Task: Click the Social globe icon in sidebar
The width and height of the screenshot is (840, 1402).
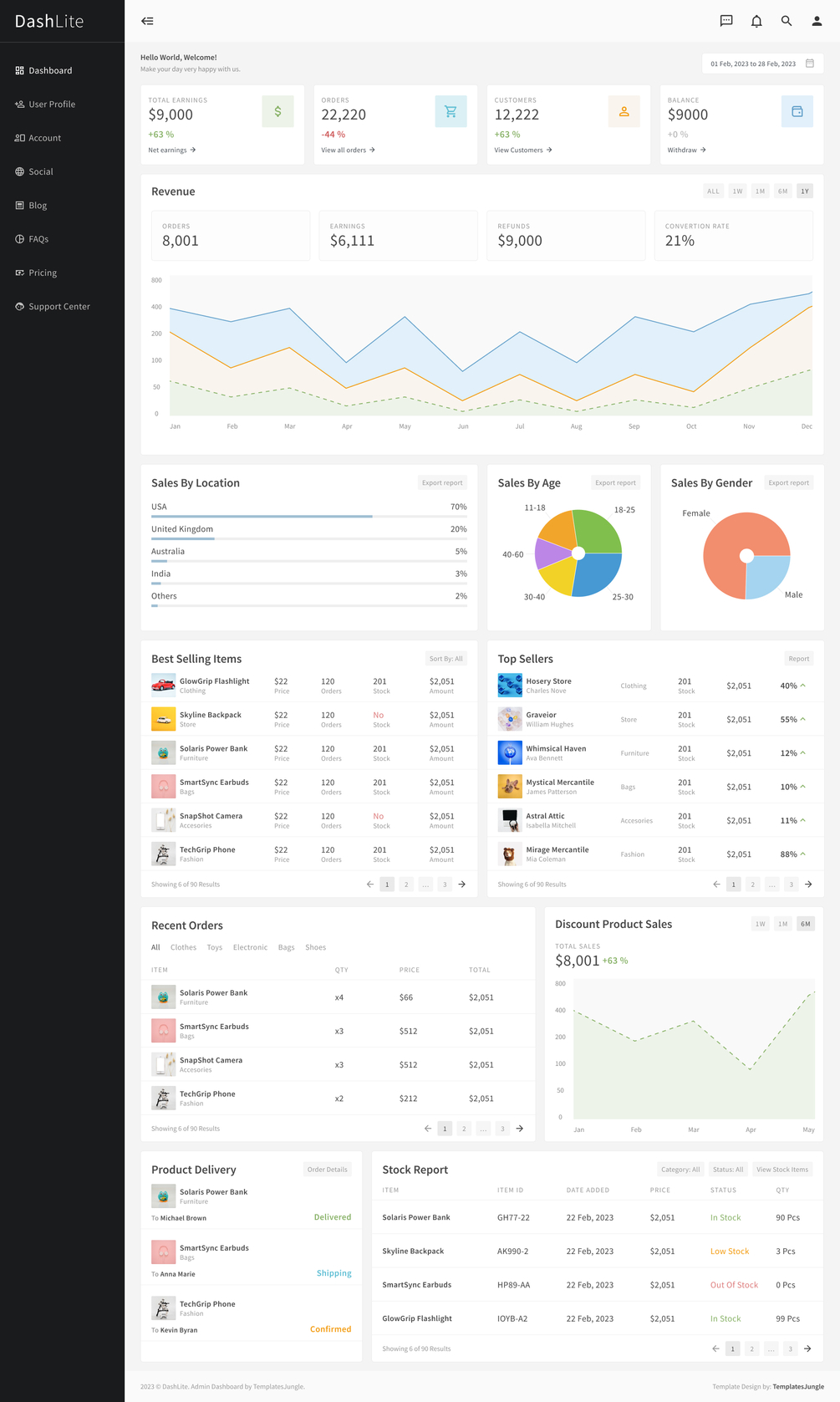Action: (x=19, y=171)
